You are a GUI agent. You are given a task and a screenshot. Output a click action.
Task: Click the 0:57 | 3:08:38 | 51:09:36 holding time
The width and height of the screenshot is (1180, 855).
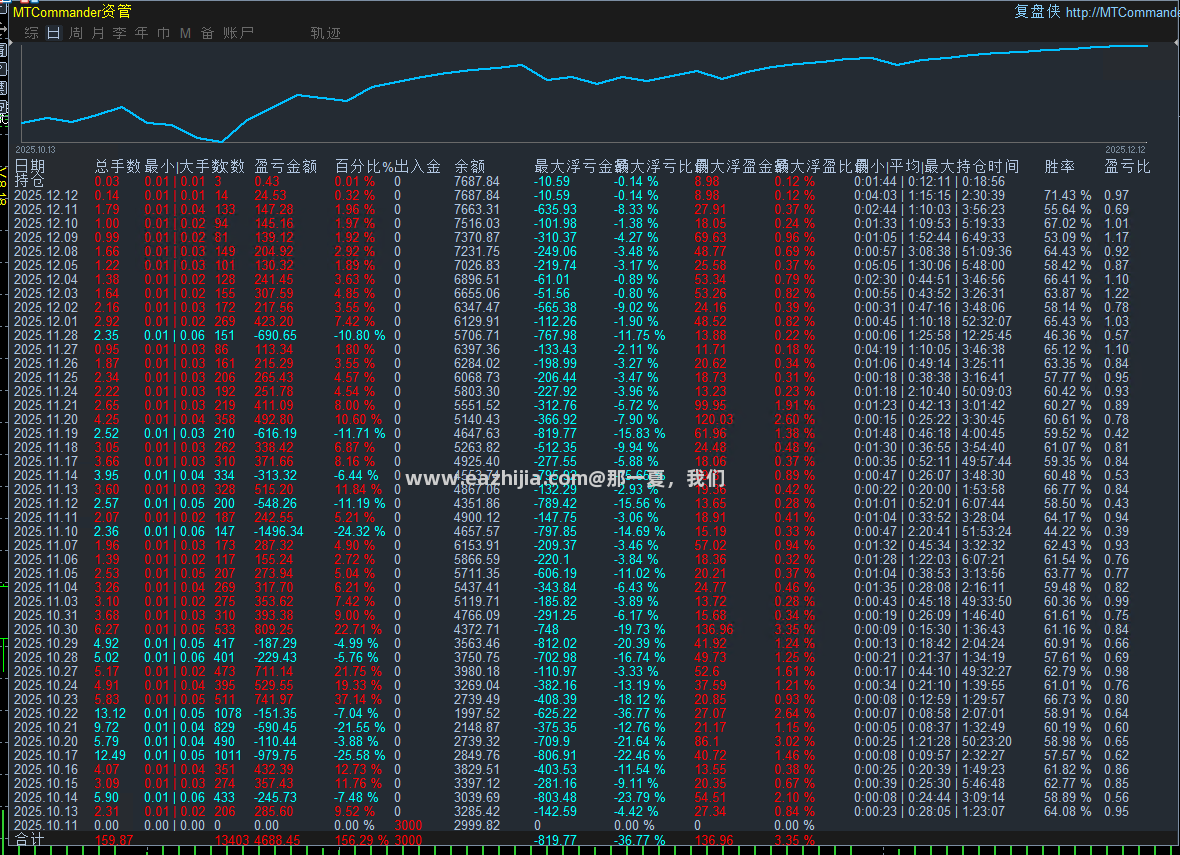(933, 251)
